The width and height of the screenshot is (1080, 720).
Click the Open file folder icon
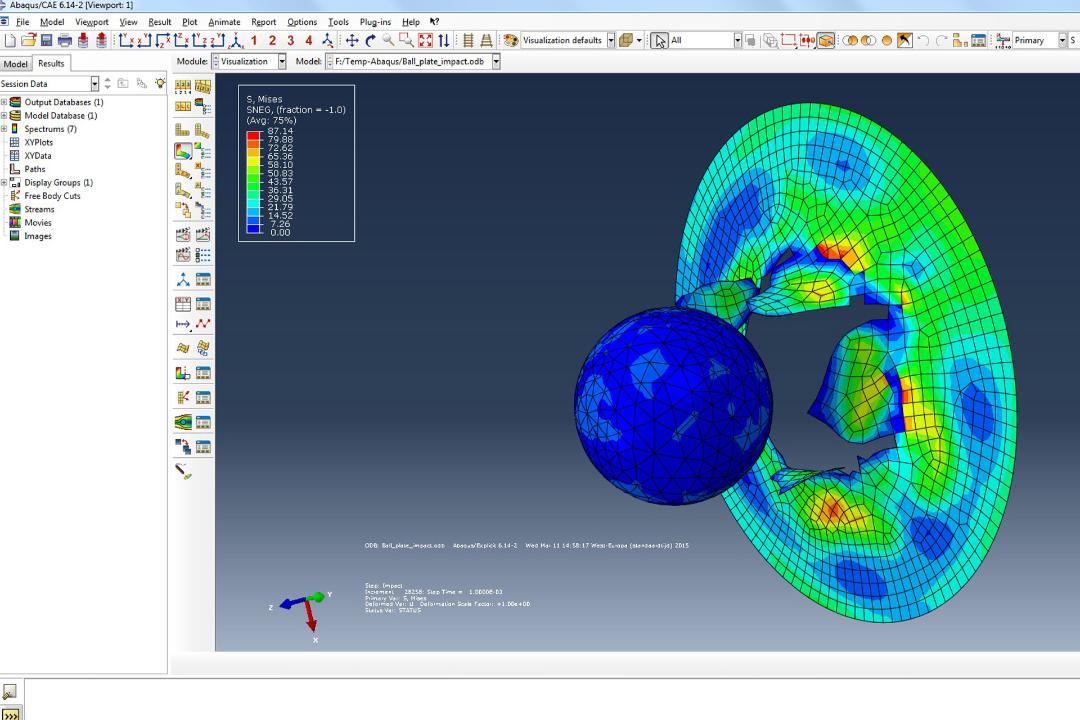[28, 41]
